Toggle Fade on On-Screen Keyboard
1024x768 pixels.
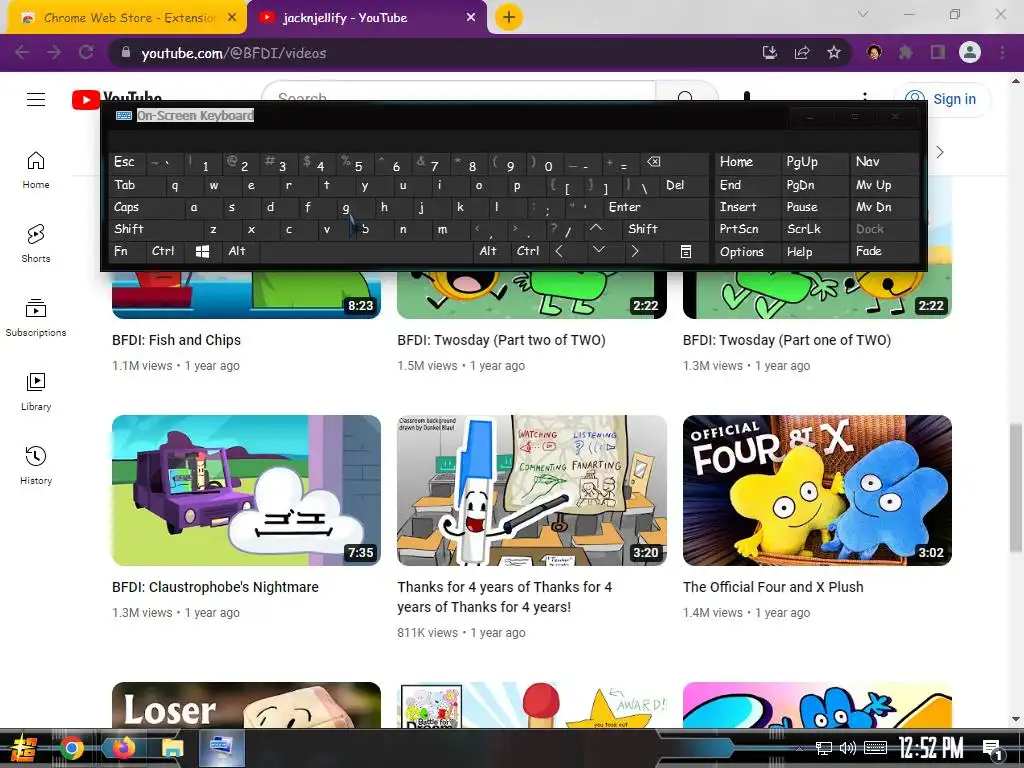[883, 251]
